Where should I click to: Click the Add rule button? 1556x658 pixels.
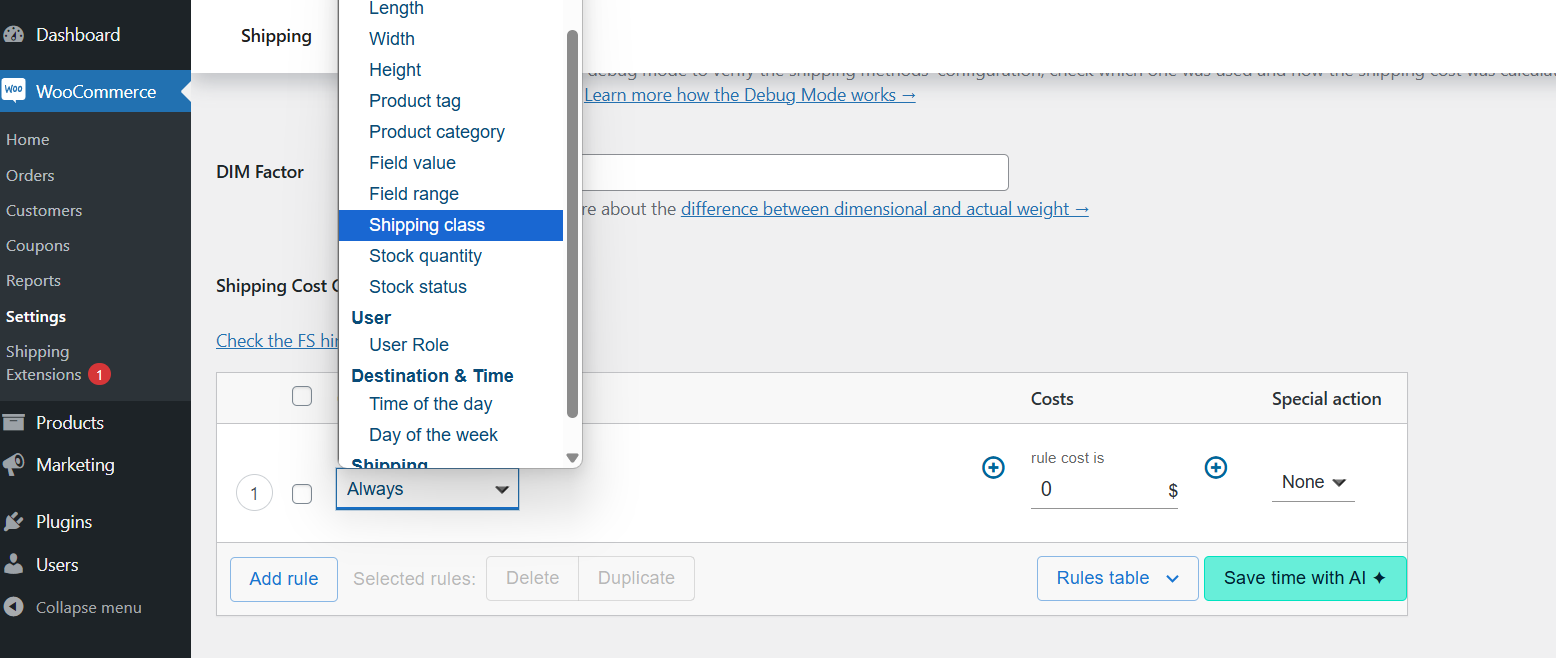(283, 578)
